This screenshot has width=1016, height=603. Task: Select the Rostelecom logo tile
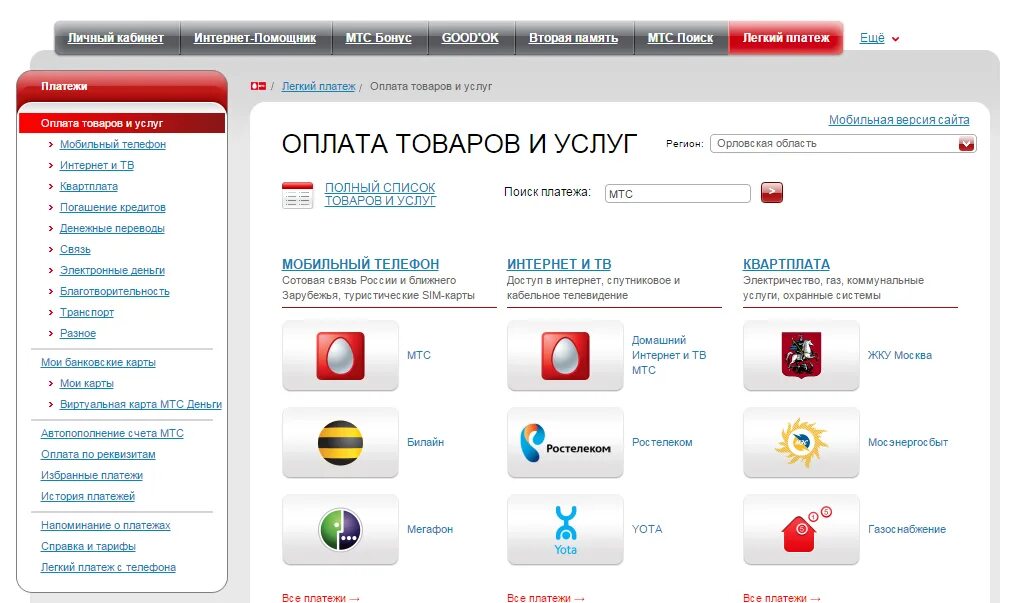[x=565, y=442]
